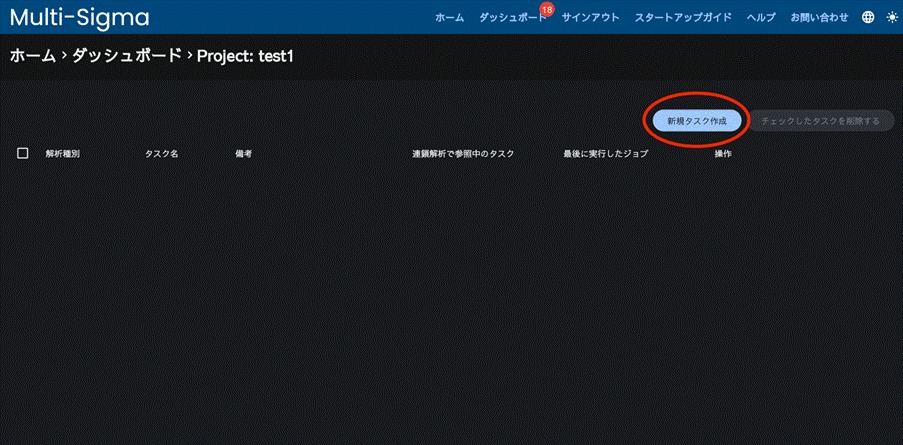Open the ヘルプ menu item

point(760,18)
